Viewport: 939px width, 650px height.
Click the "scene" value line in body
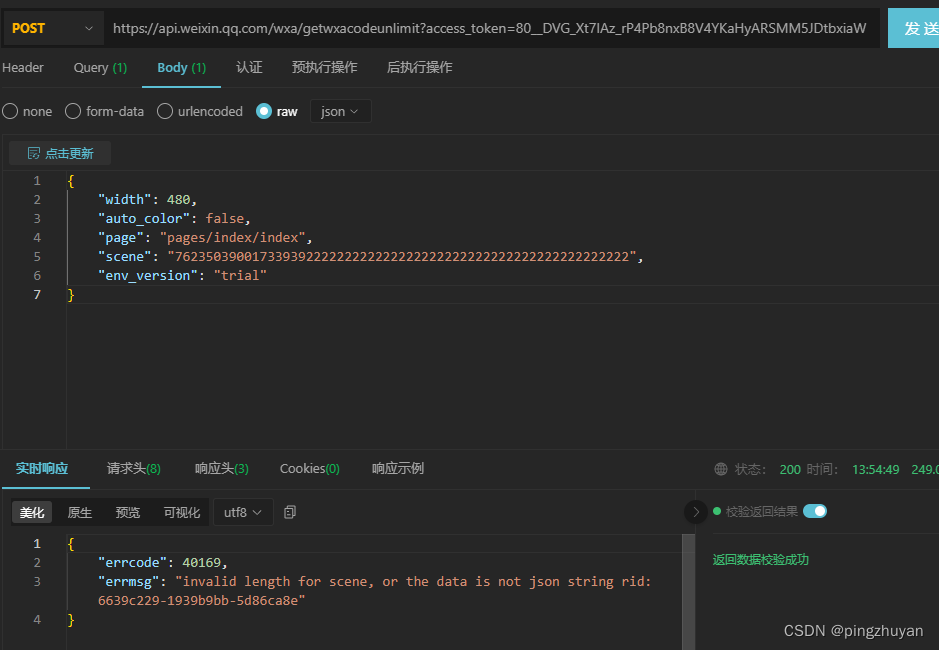(370, 257)
